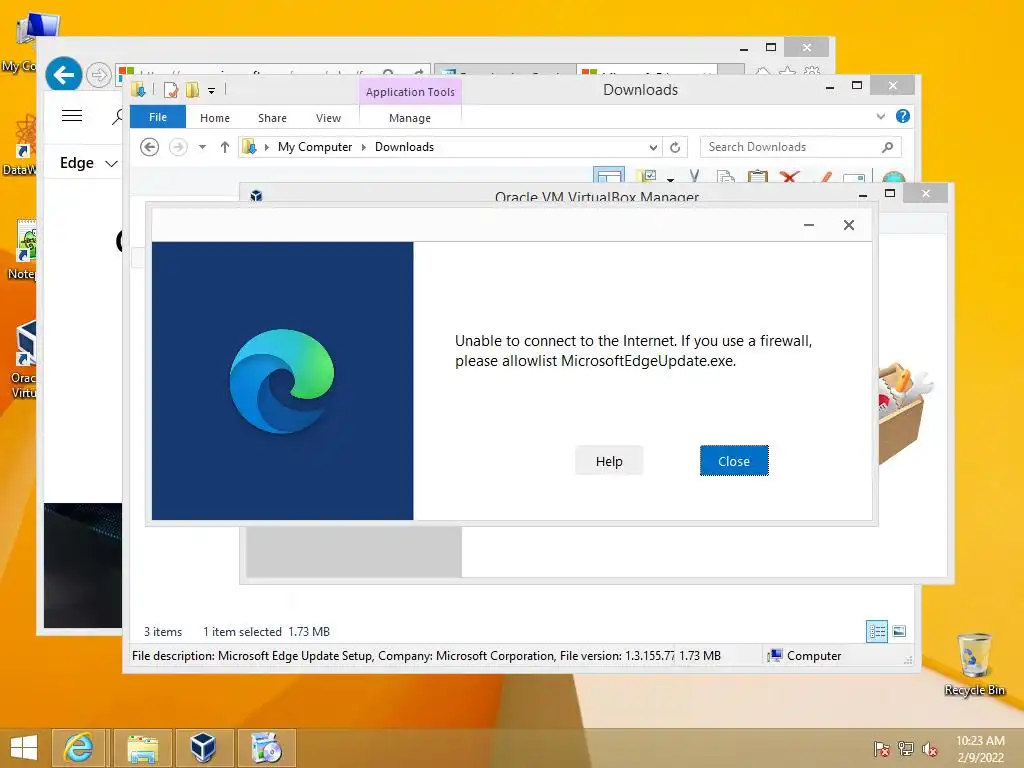This screenshot has width=1024, height=768.
Task: Click the globe toolbar icon in Downloads
Action: pos(893,177)
